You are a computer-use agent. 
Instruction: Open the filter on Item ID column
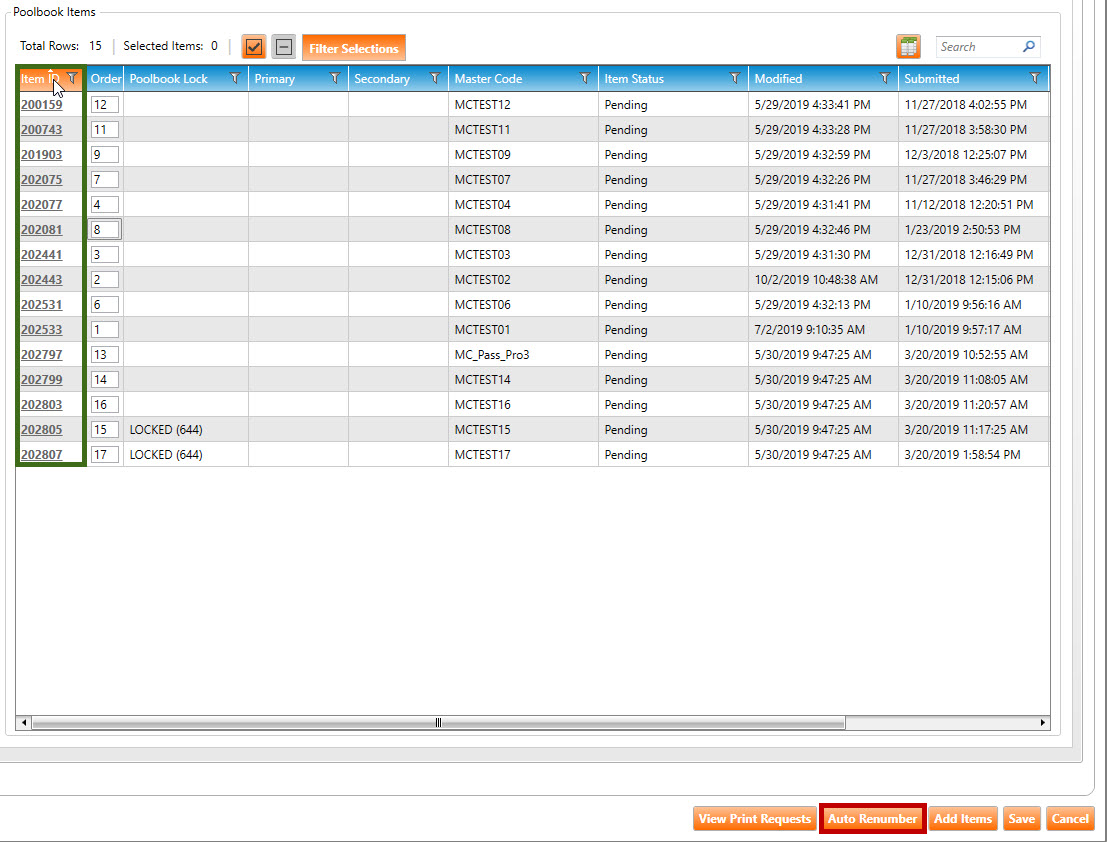pos(72,78)
